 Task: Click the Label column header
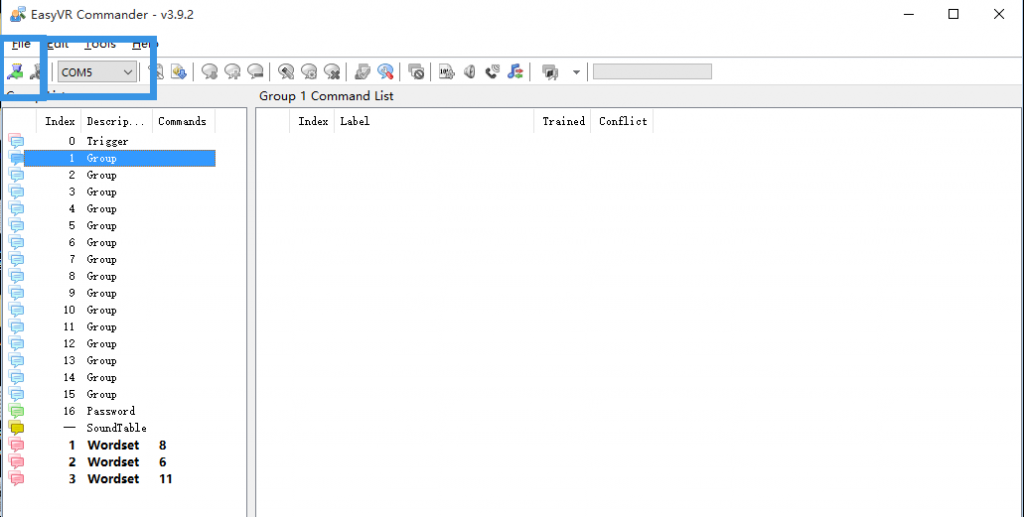click(x=434, y=121)
